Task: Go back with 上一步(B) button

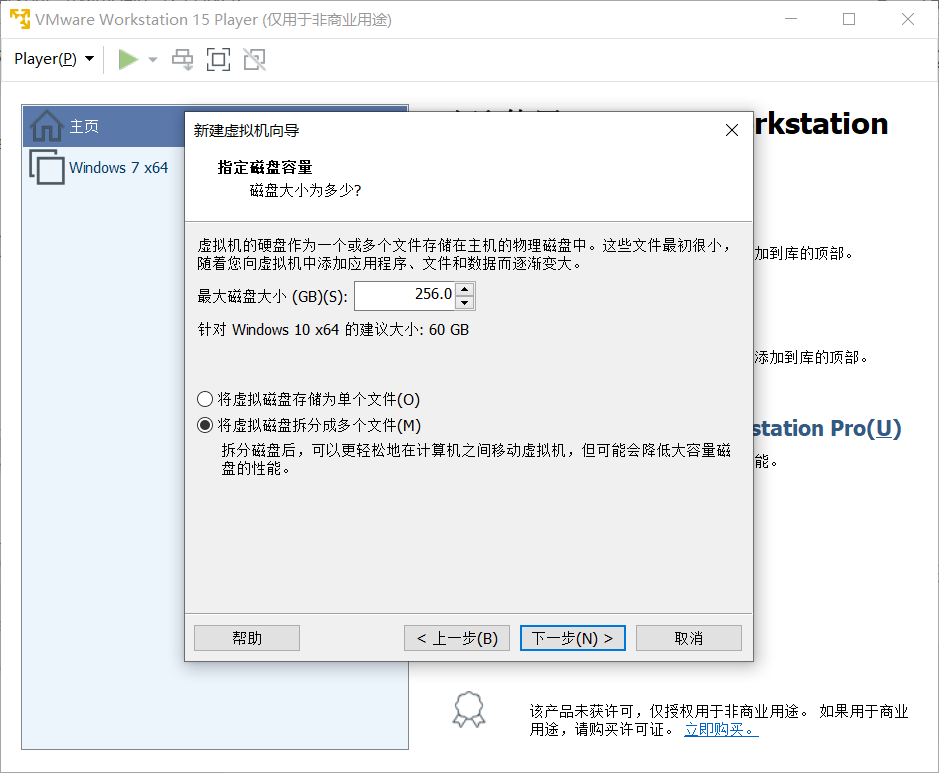Action: [x=457, y=638]
